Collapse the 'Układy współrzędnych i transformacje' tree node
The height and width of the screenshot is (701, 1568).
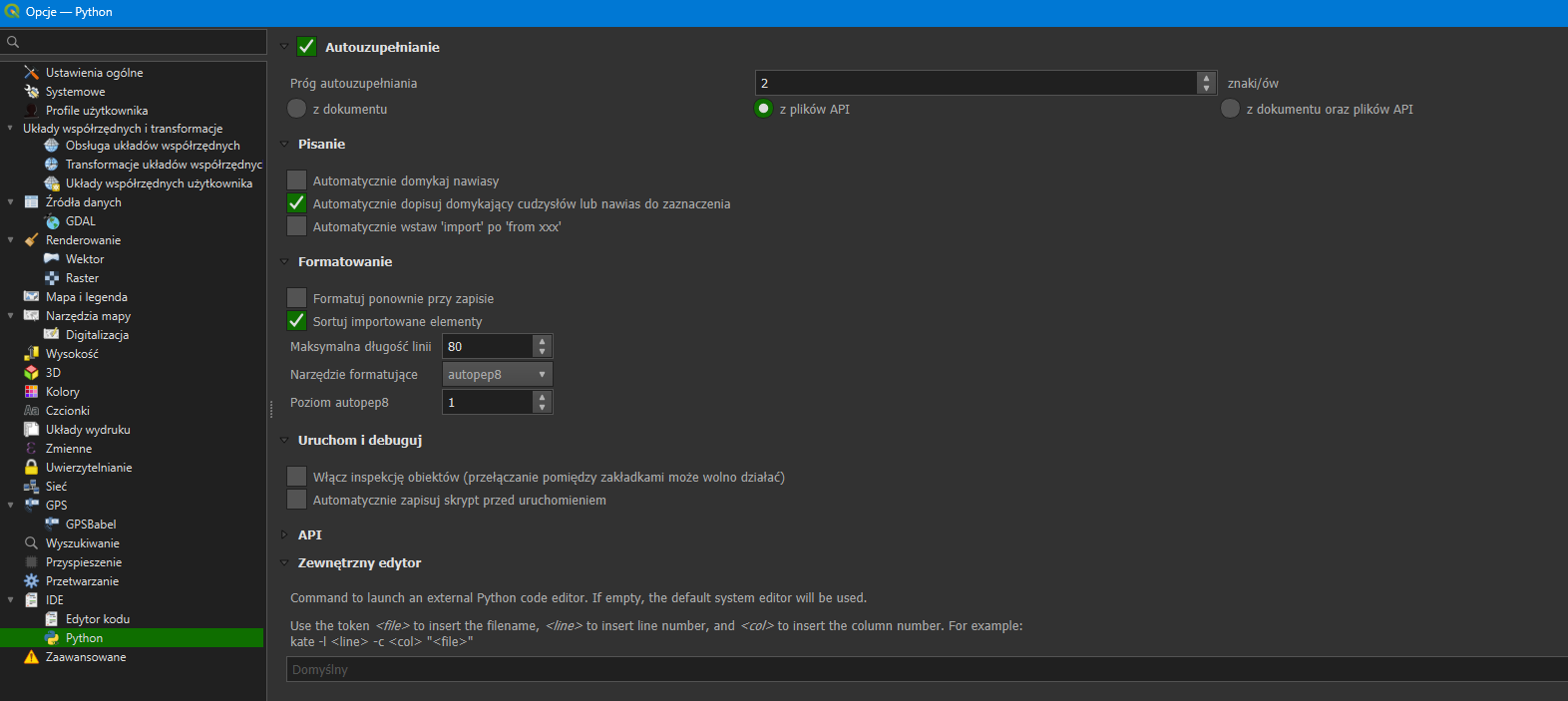tap(11, 129)
